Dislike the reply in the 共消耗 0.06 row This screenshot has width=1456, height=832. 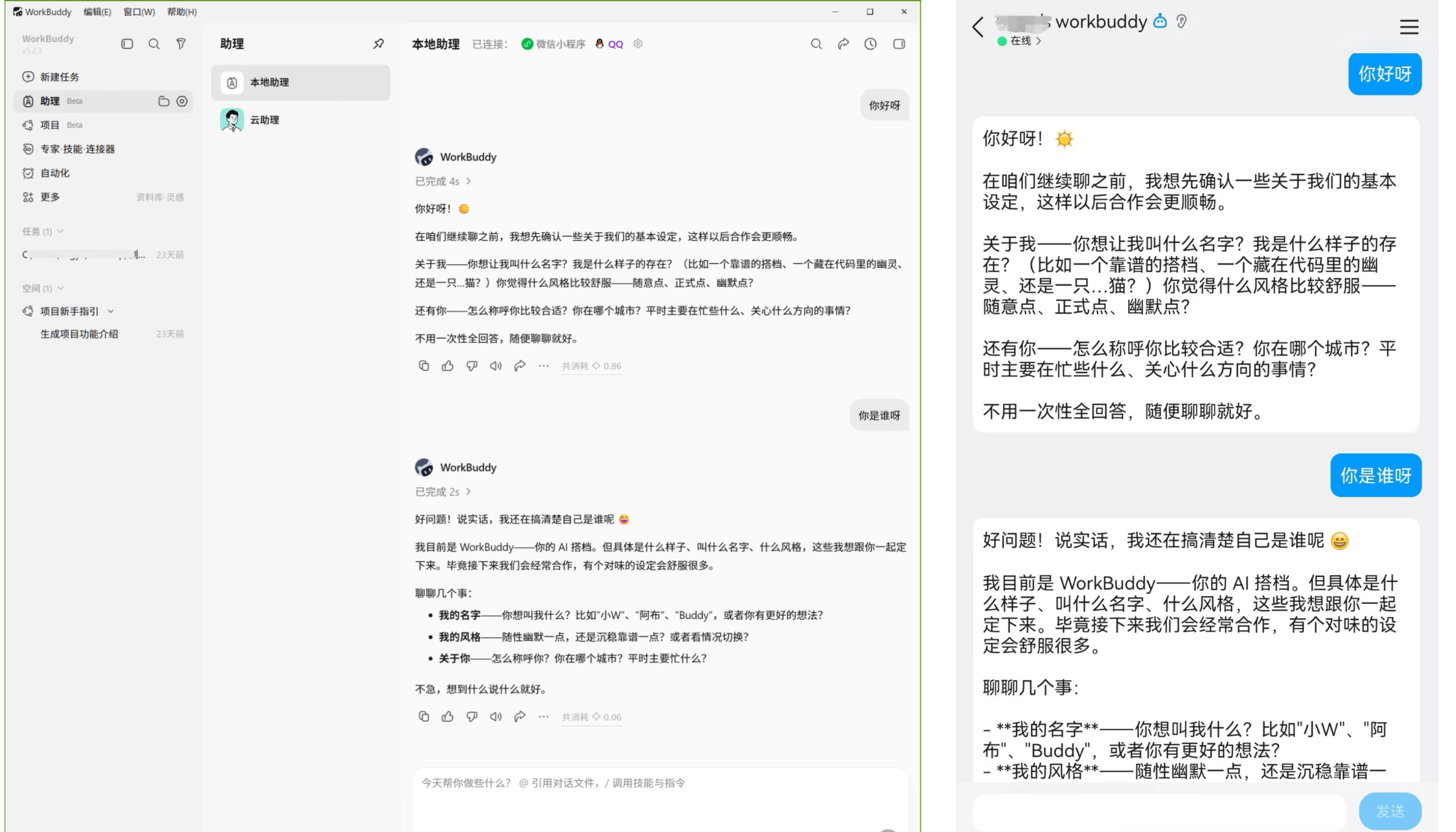(471, 716)
